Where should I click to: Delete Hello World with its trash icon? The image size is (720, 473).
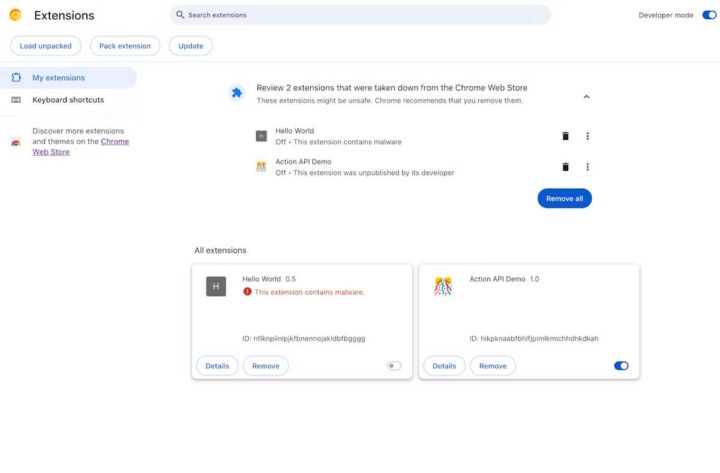[565, 136]
